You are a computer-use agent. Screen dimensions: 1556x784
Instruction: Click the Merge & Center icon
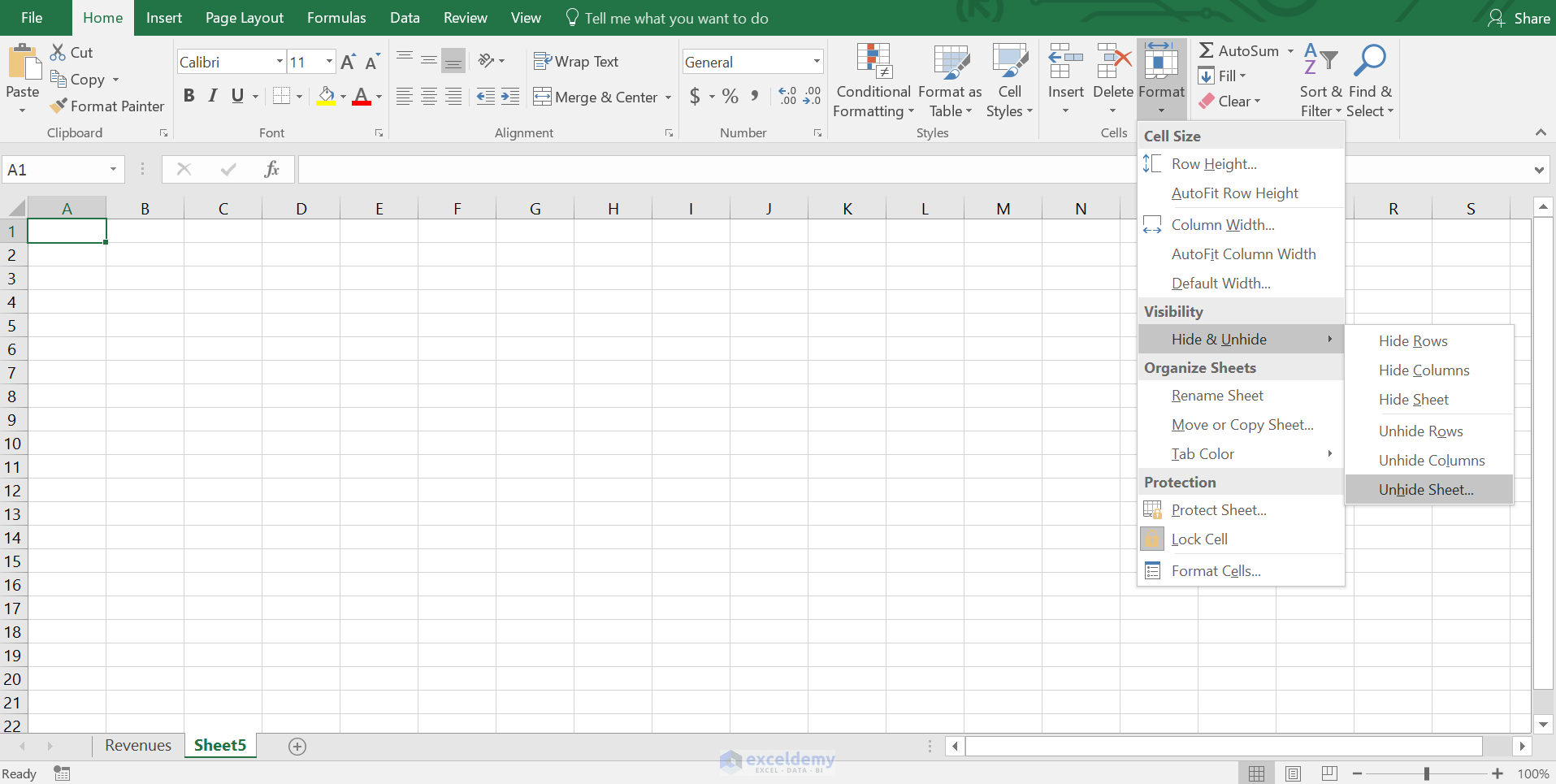pos(542,97)
